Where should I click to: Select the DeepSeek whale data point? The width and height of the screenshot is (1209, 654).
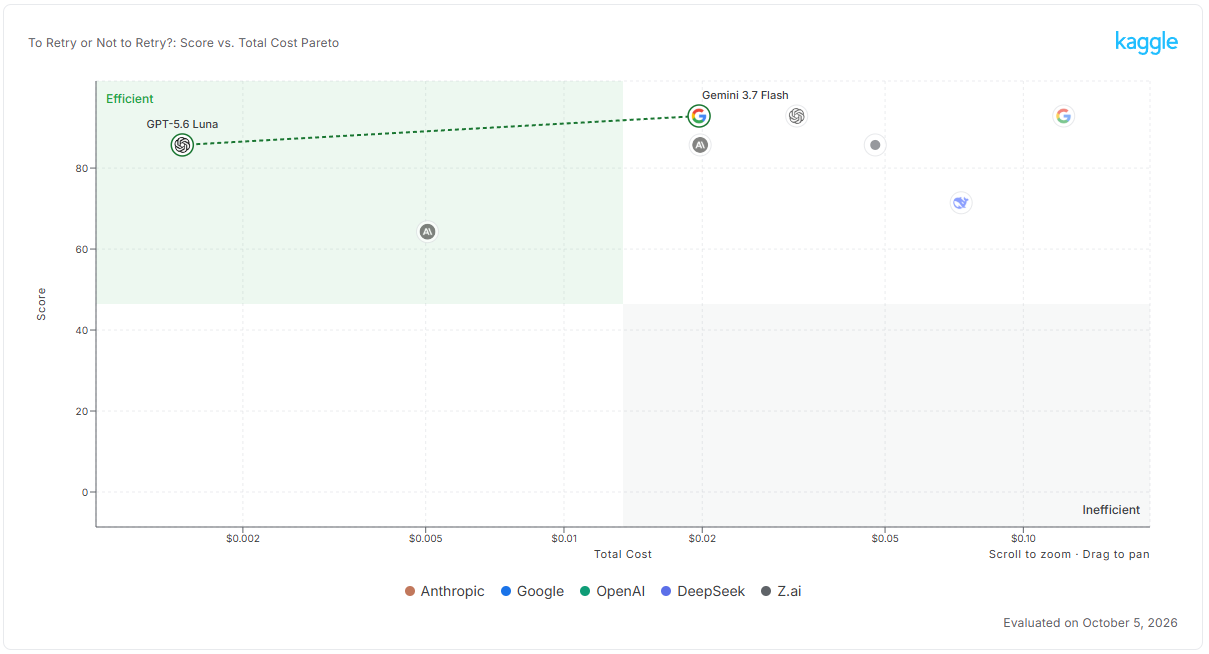[961, 203]
